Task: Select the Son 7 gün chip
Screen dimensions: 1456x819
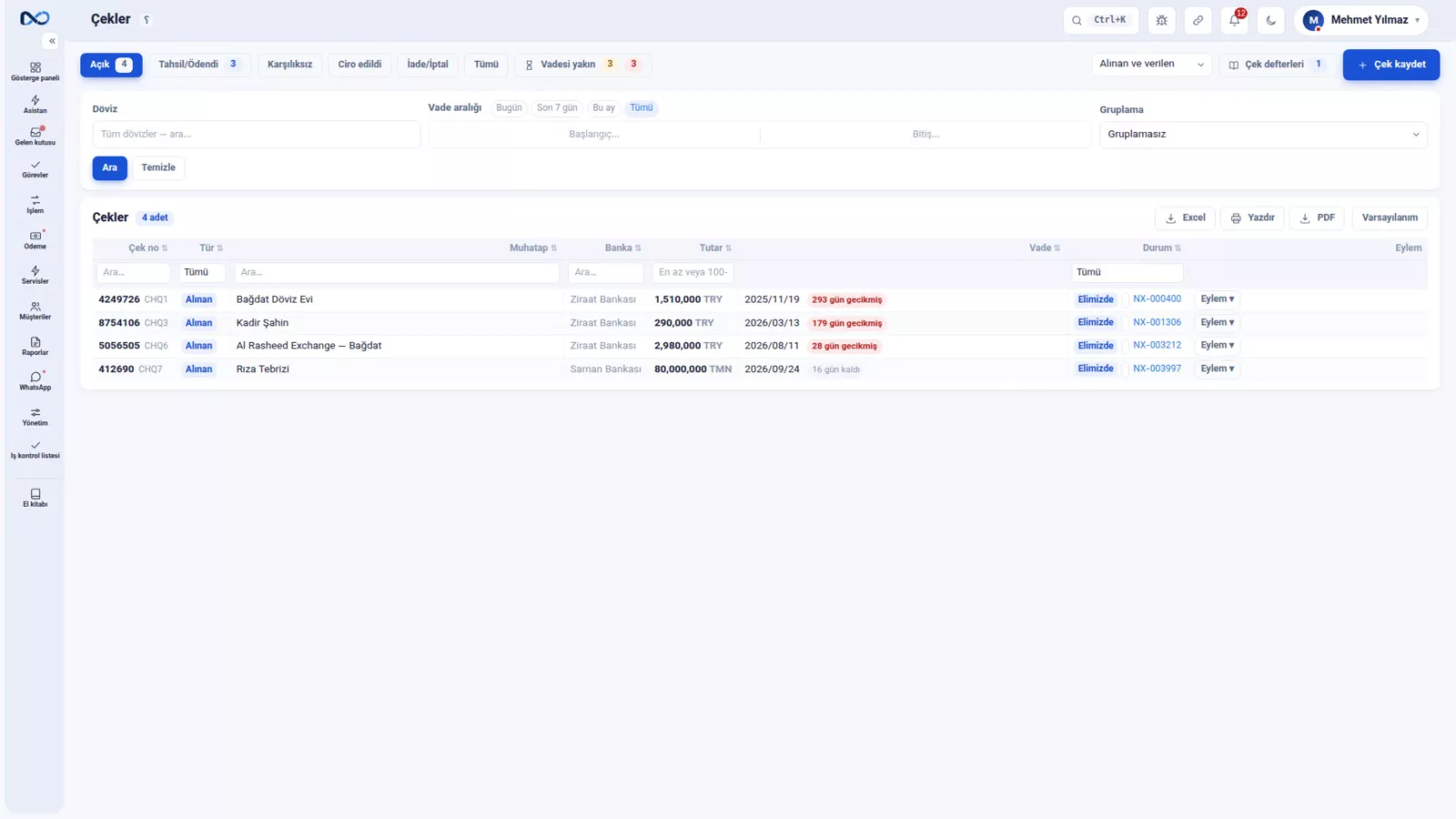Action: tap(557, 107)
